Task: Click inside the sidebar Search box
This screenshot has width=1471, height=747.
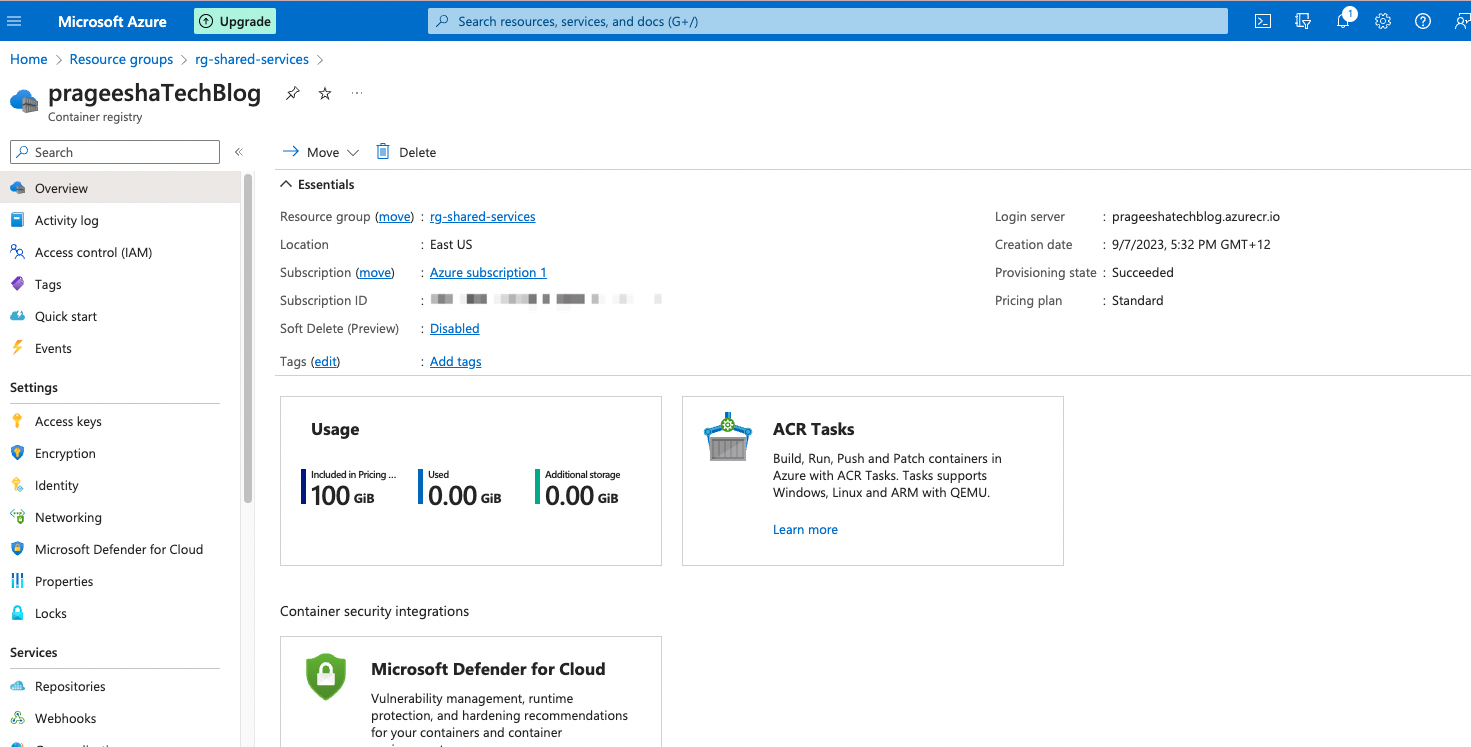Action: coord(114,152)
